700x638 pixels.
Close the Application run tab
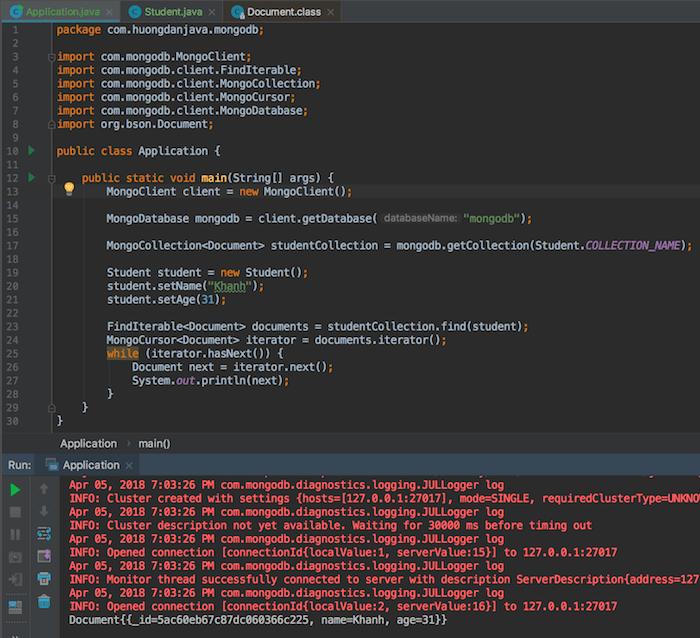pos(129,466)
